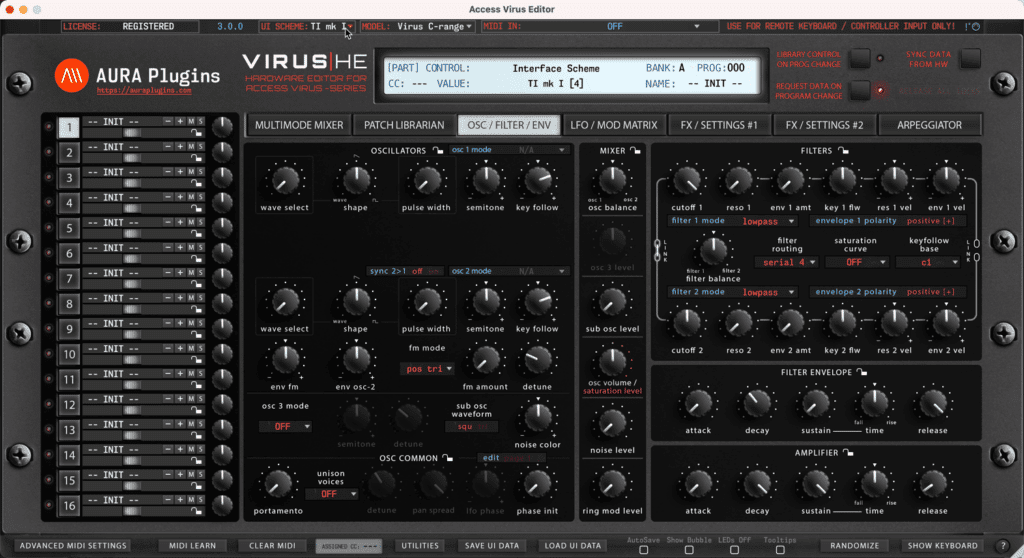Click the AMPLIFIER section lock icon

pos(848,452)
